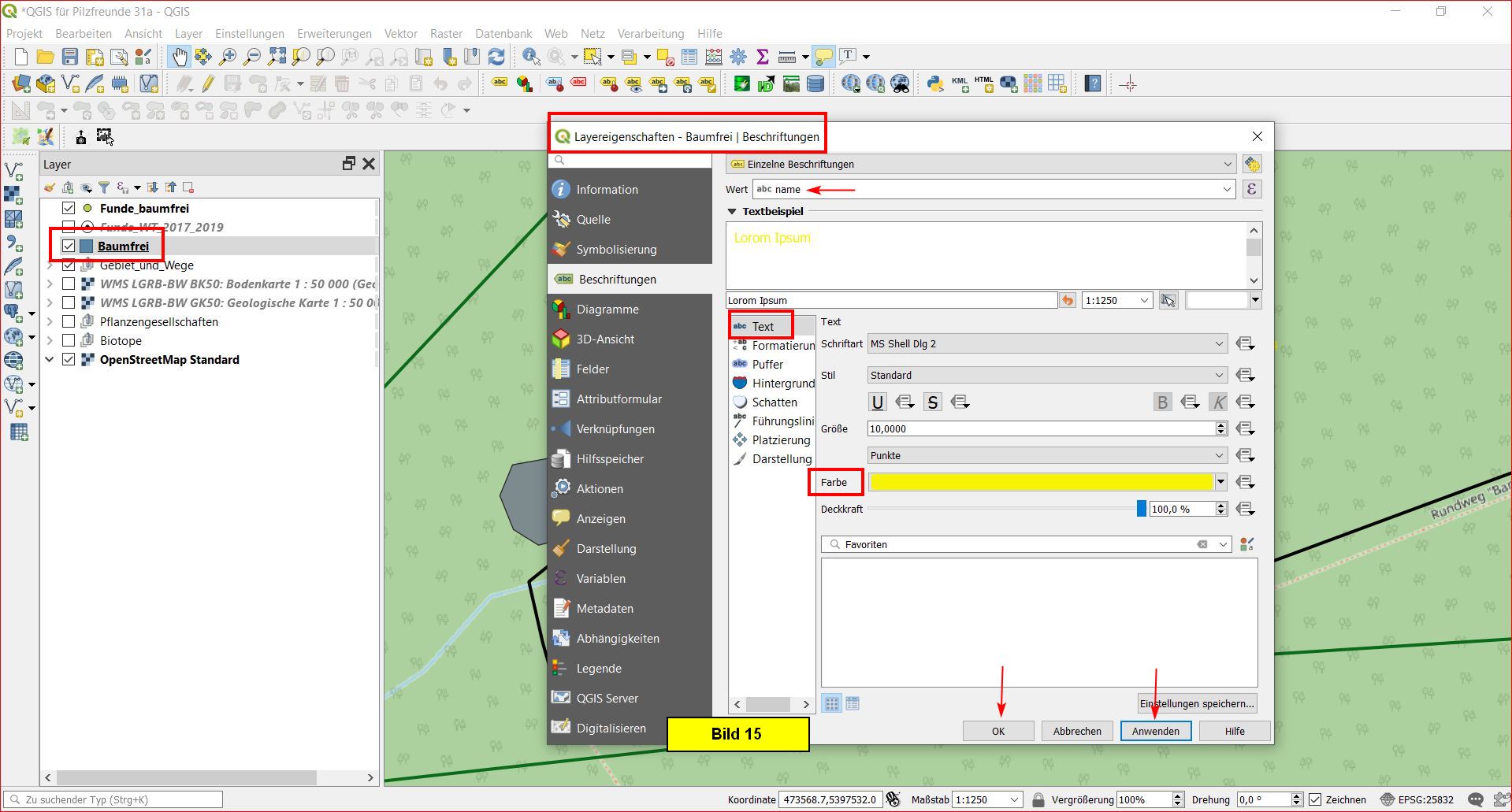The image size is (1512, 812).
Task: Click the Refresh map icon
Action: pos(496,57)
